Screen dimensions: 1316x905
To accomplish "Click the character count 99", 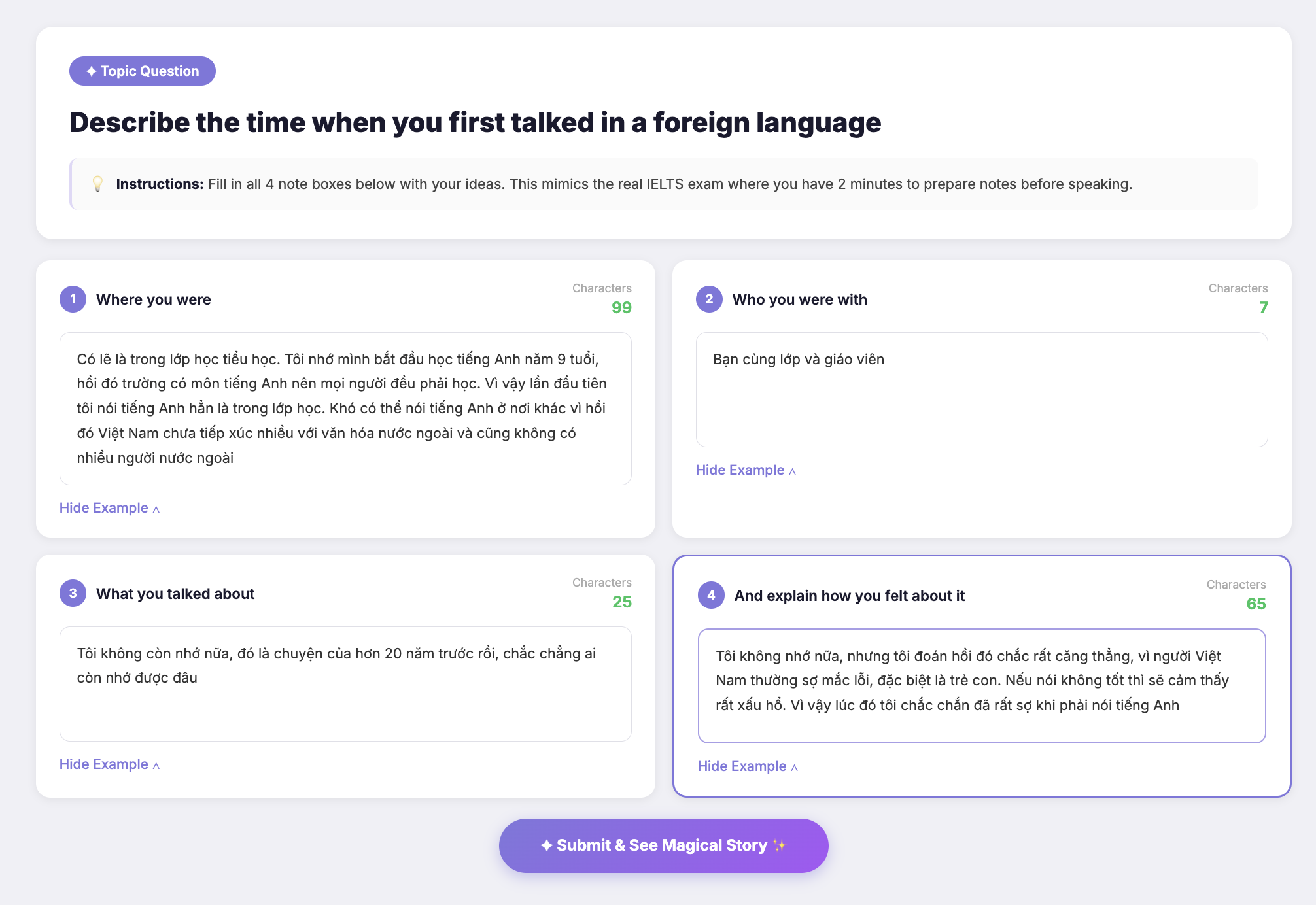I will 621,307.
